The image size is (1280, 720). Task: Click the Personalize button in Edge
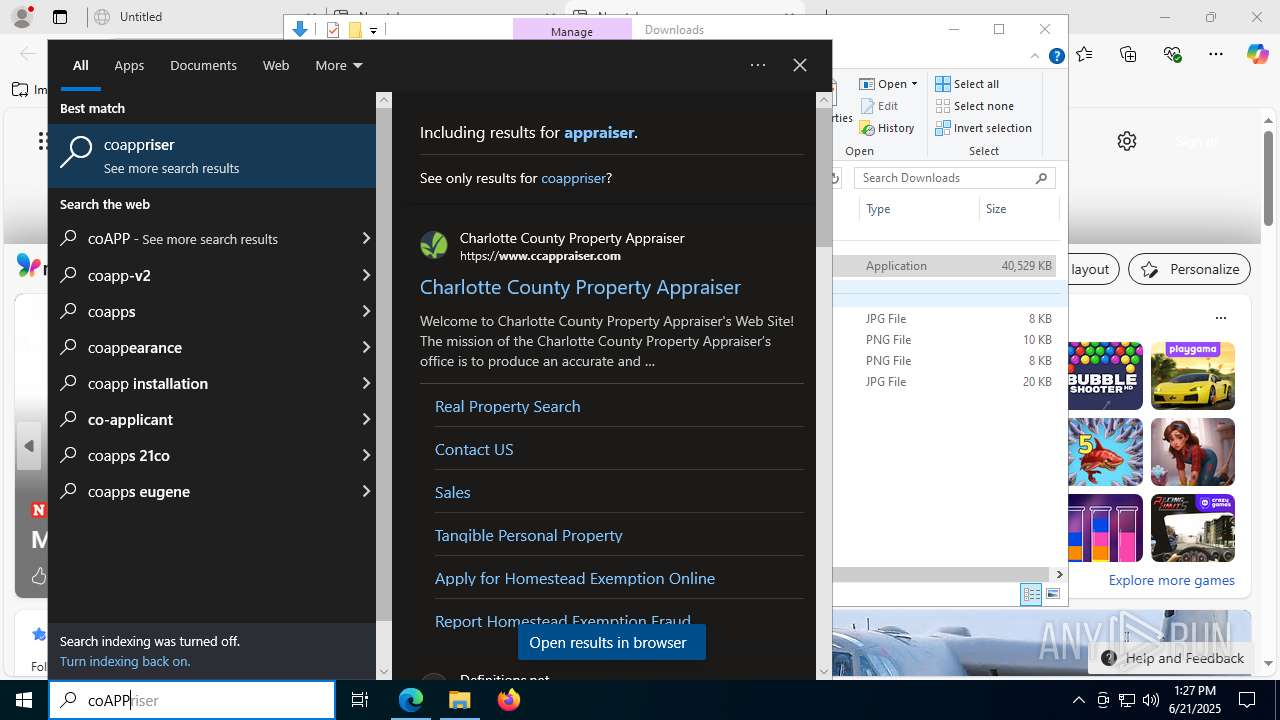pyautogui.click(x=1190, y=269)
